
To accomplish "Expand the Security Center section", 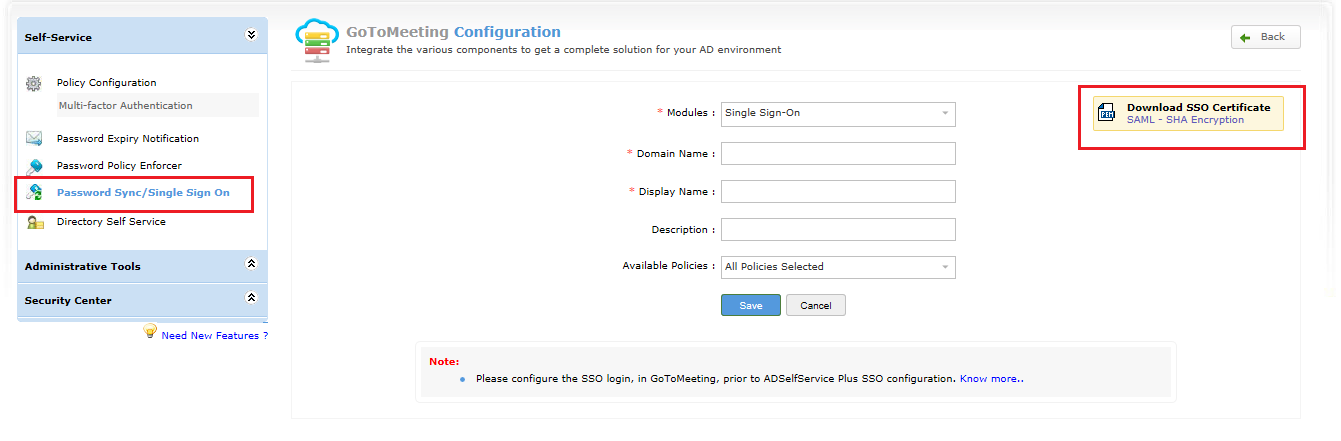I will 251,298.
